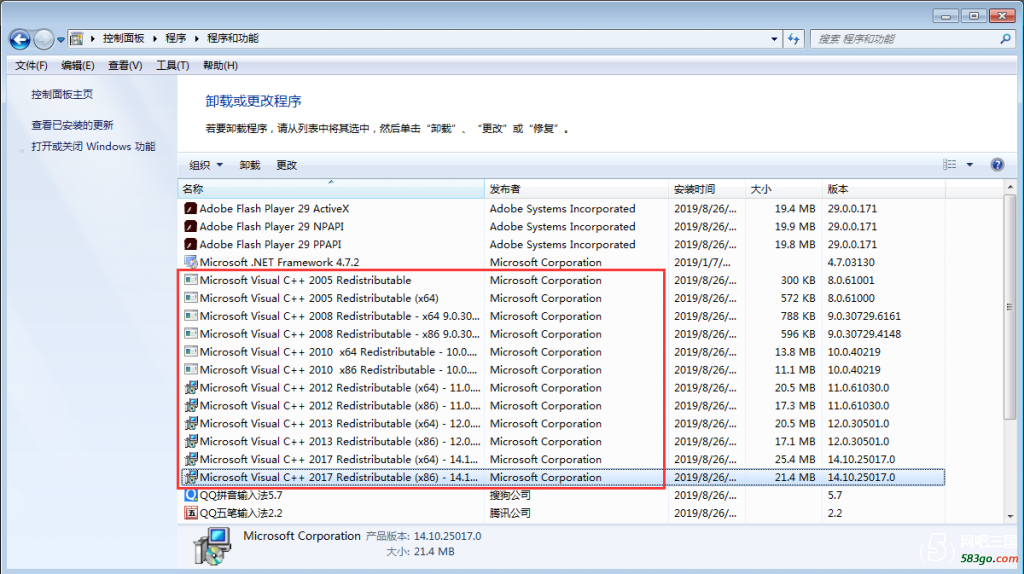
Task: Open the 工具(T) menu
Action: (x=172, y=65)
